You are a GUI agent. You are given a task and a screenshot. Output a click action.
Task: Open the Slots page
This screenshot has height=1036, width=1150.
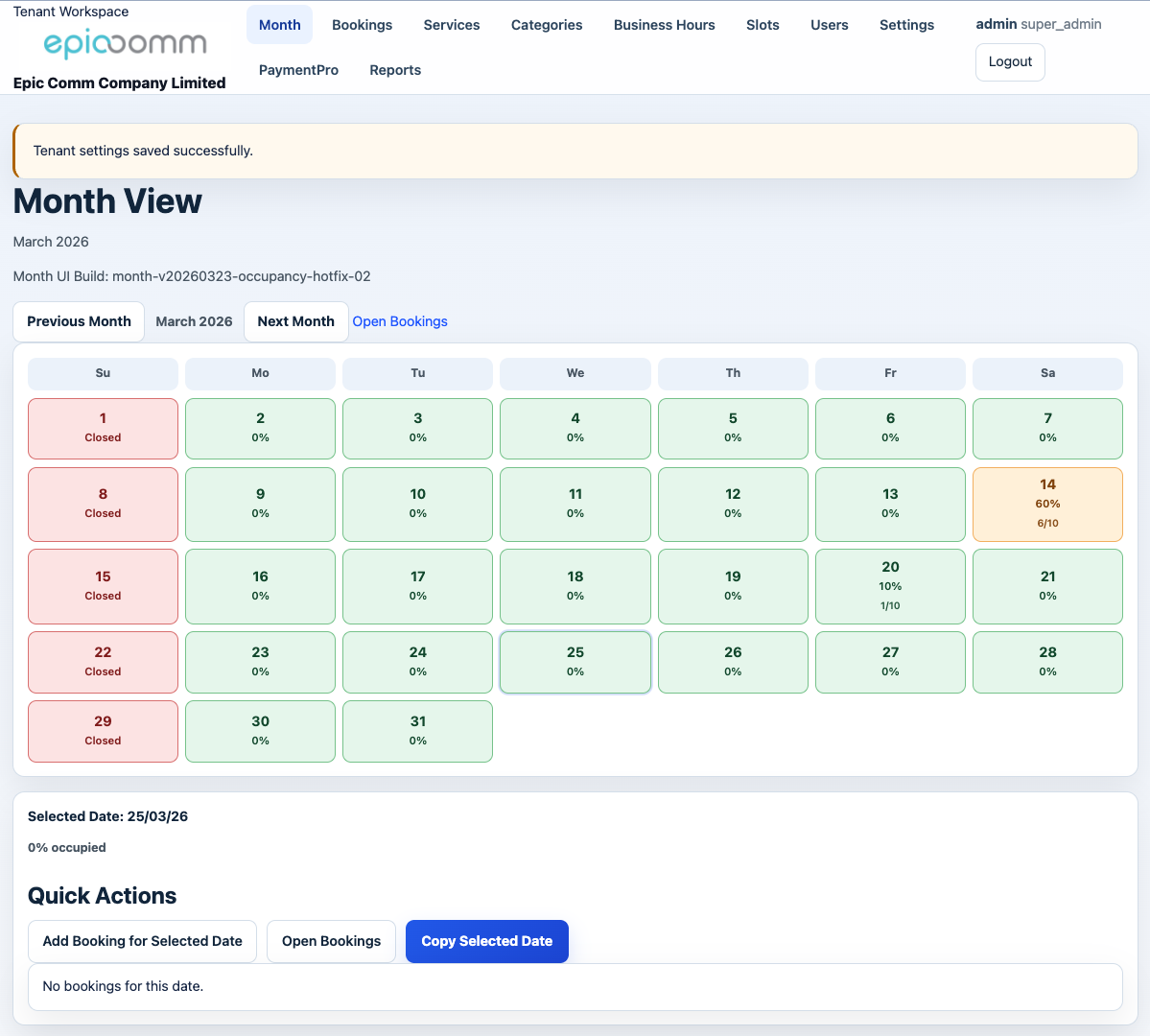coord(763,25)
